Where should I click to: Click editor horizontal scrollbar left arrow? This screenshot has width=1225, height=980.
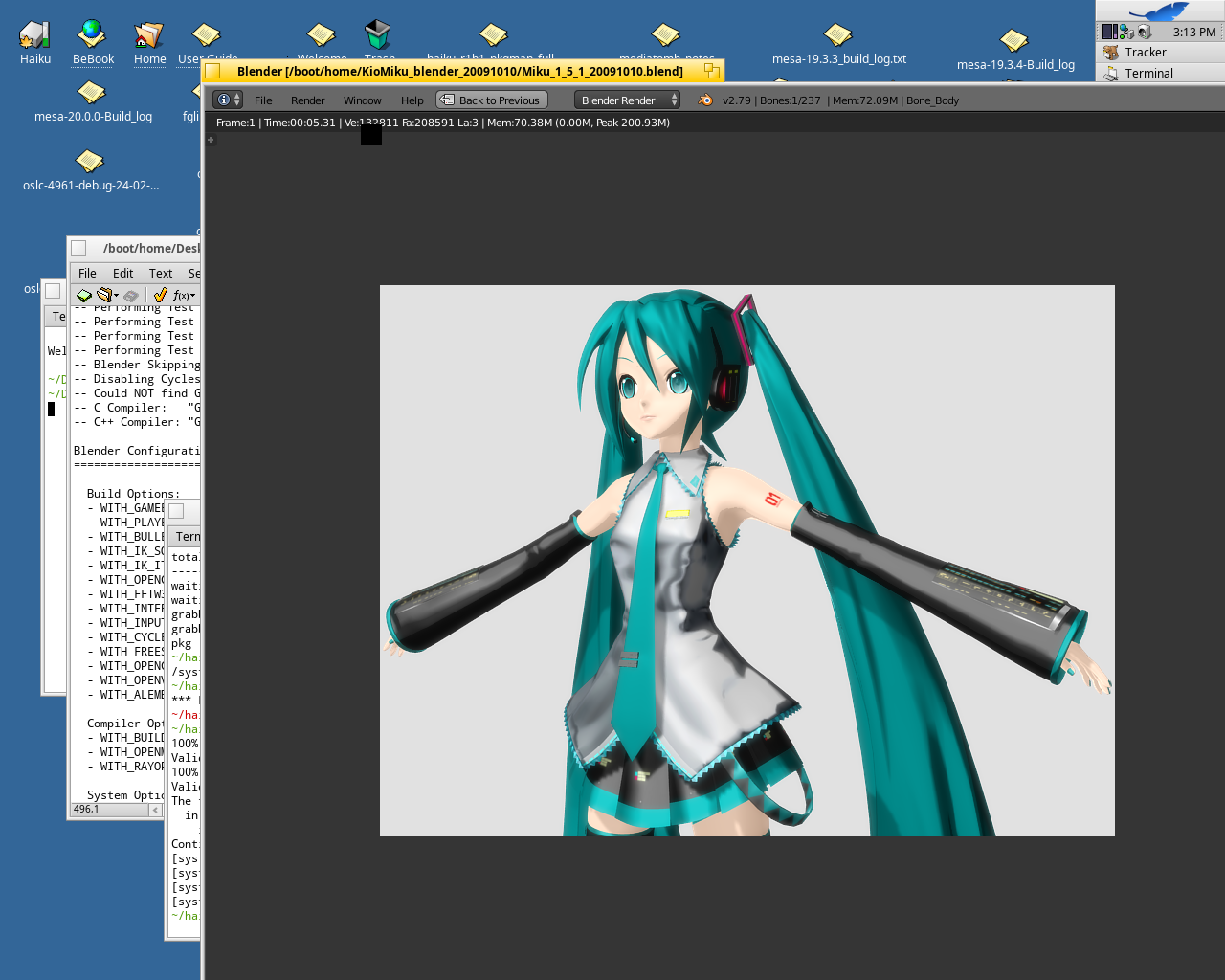[155, 810]
